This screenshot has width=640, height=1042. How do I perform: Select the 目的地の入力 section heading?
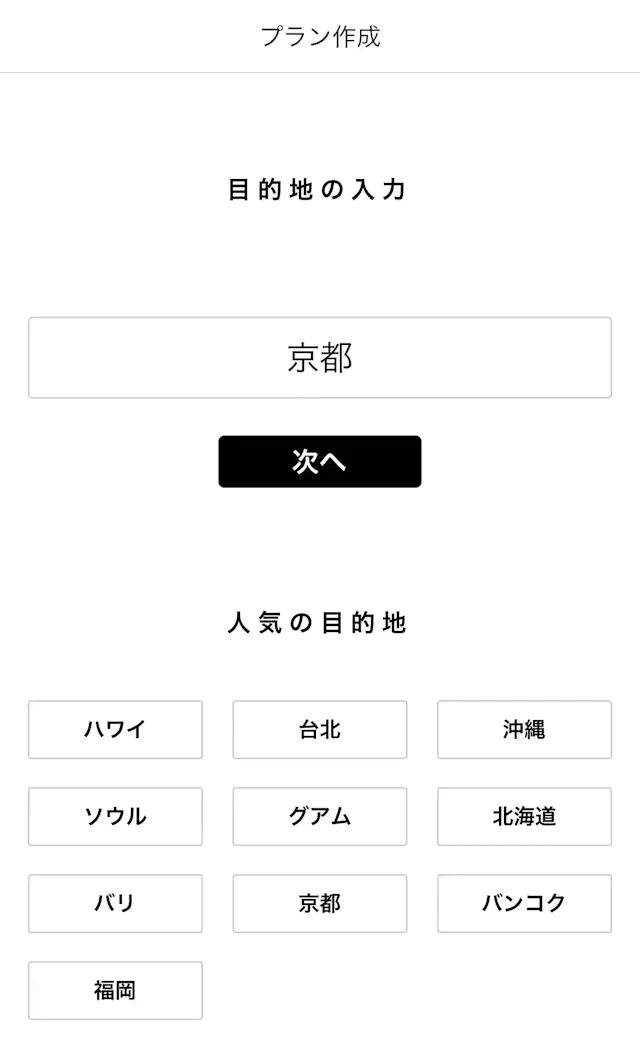pos(320,188)
